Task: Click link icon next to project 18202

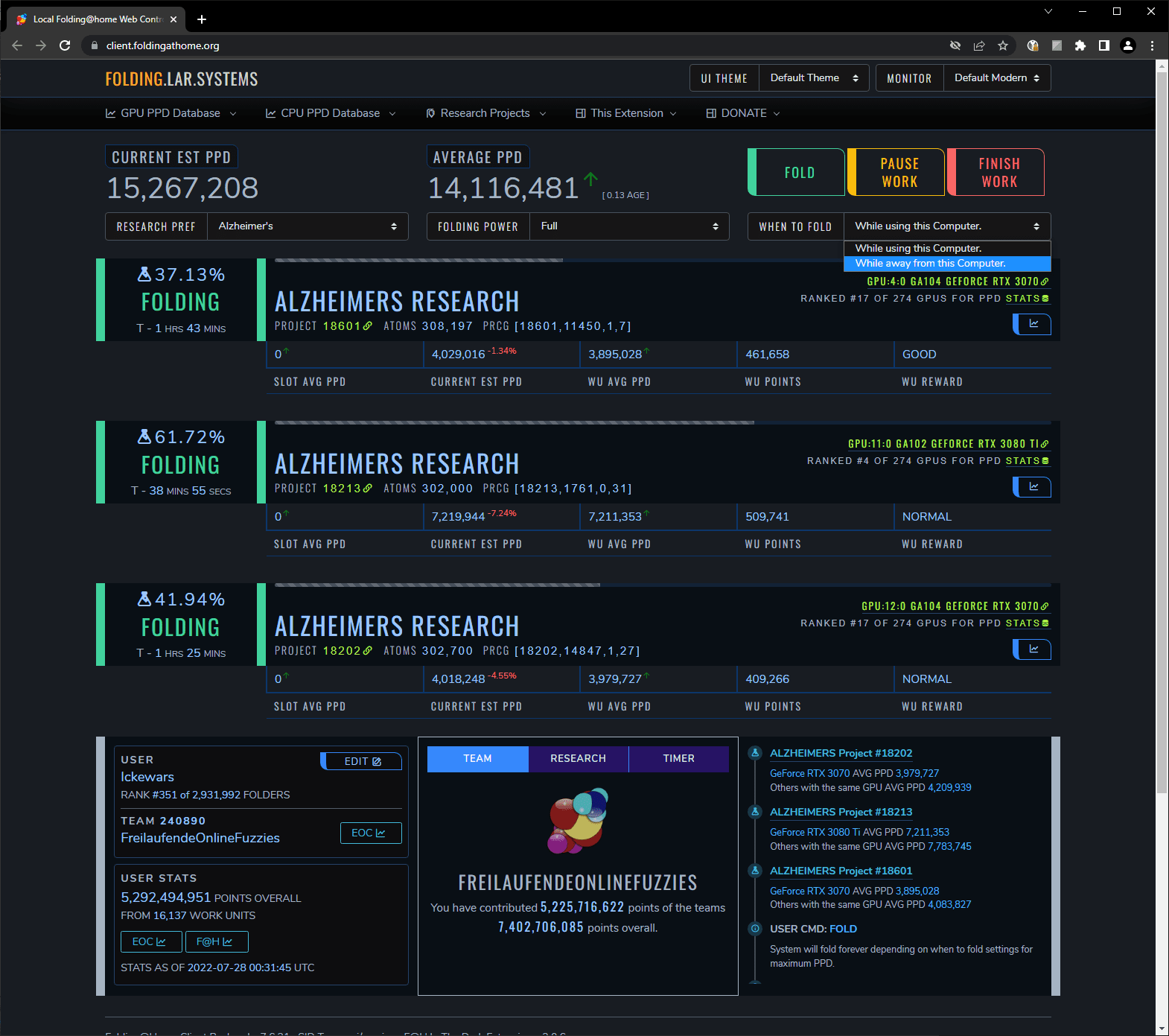Action: [368, 651]
